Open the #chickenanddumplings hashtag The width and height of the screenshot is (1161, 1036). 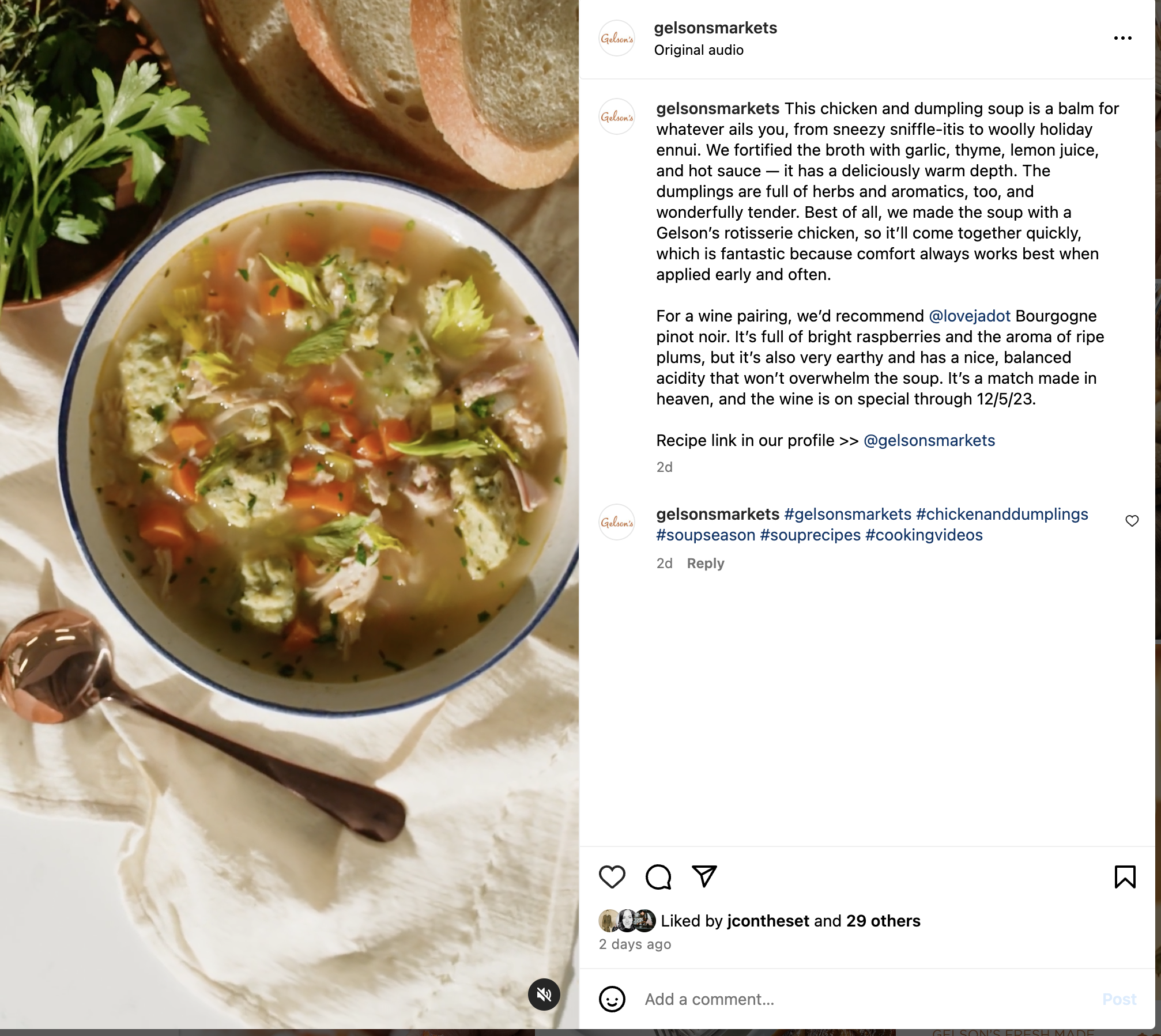1002,514
